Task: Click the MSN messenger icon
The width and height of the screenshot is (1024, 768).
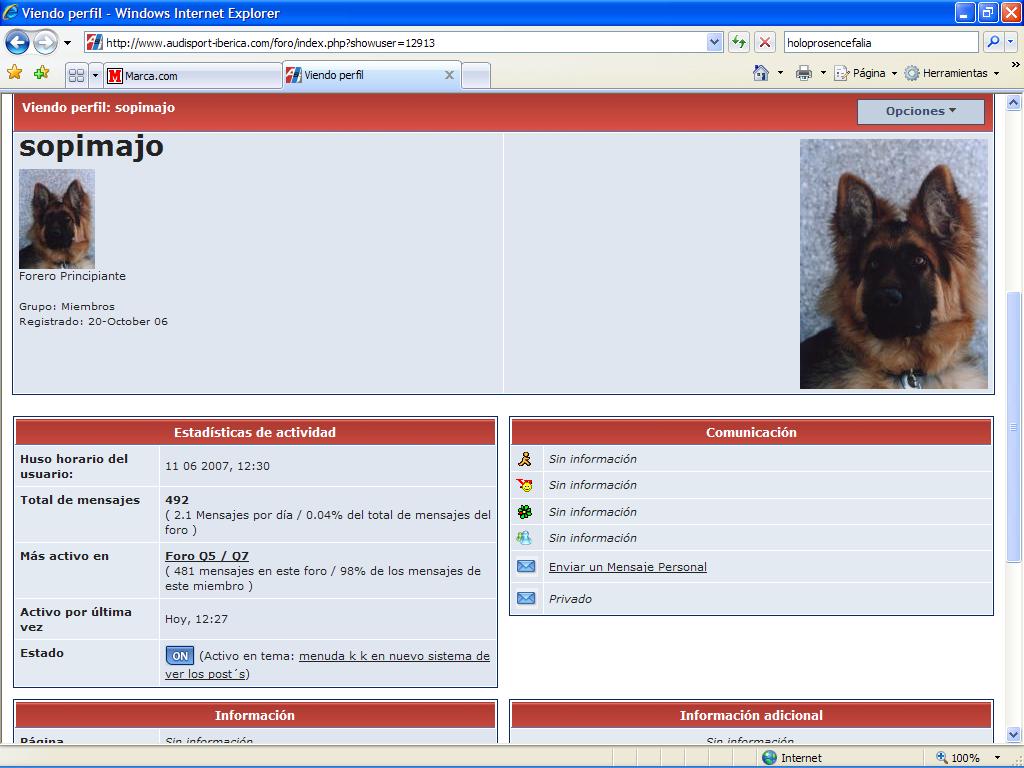Action: 524,537
